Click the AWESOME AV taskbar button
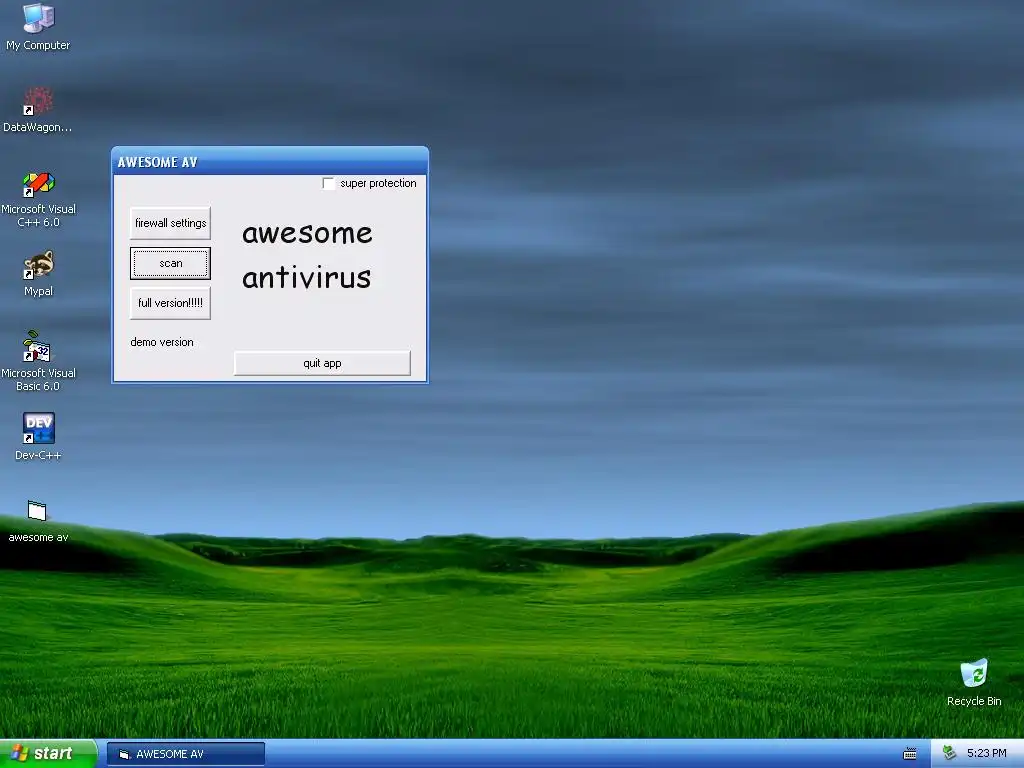 186,754
